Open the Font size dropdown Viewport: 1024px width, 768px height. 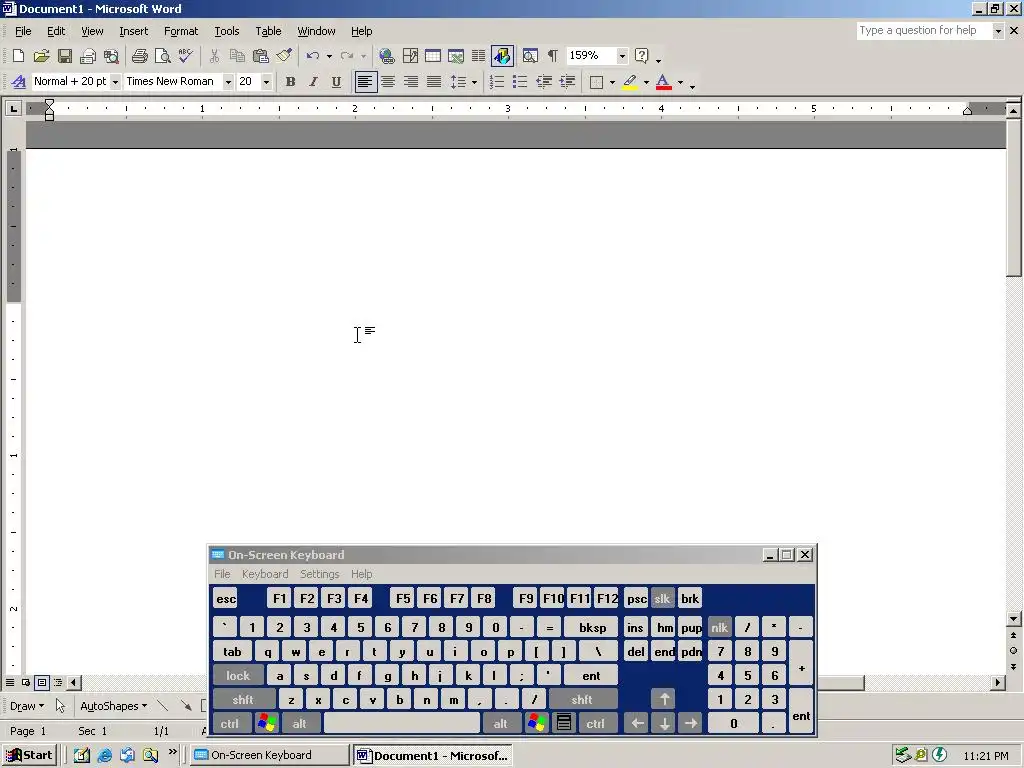[266, 82]
